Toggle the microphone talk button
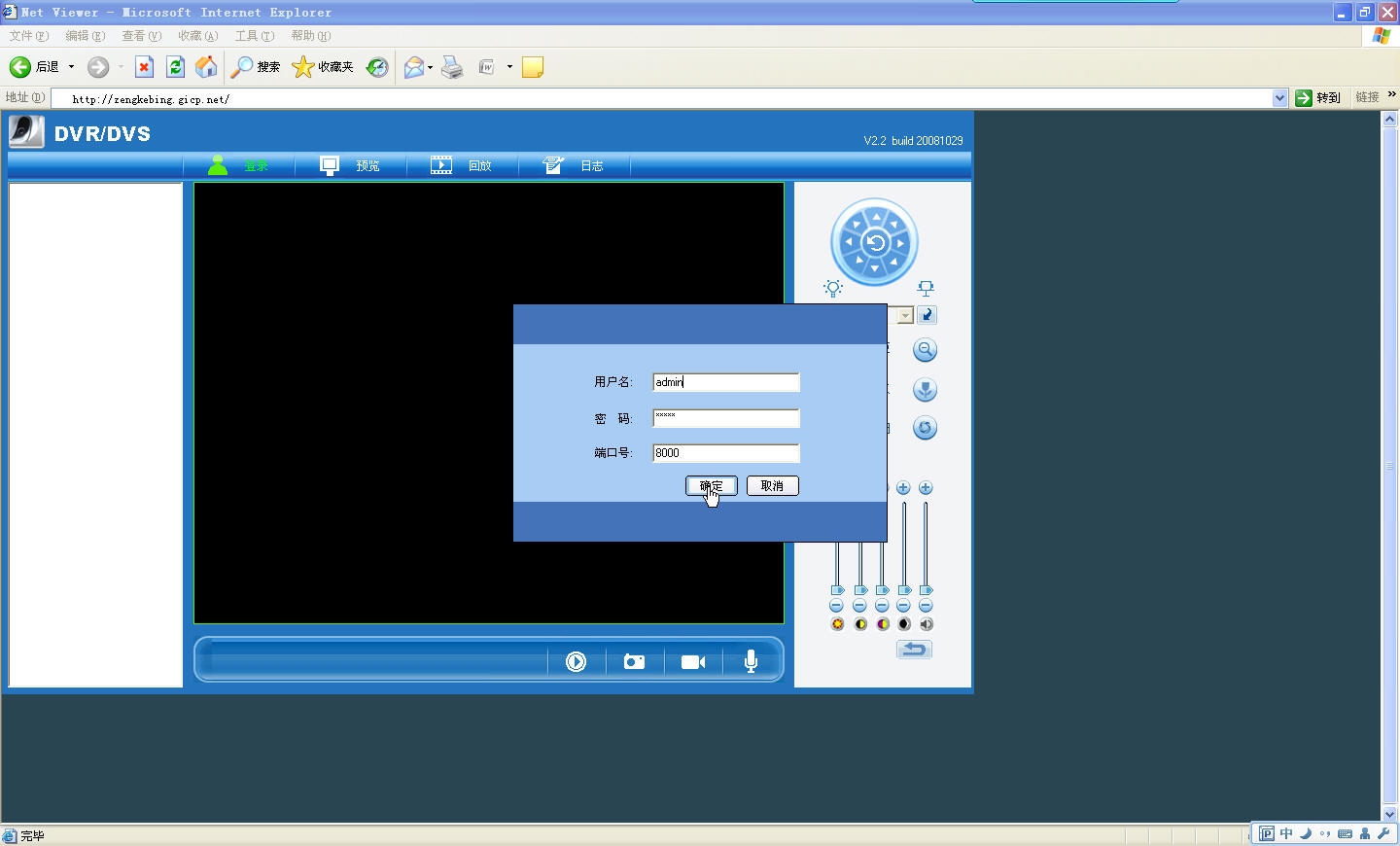The height and width of the screenshot is (846, 1400). [x=751, y=662]
